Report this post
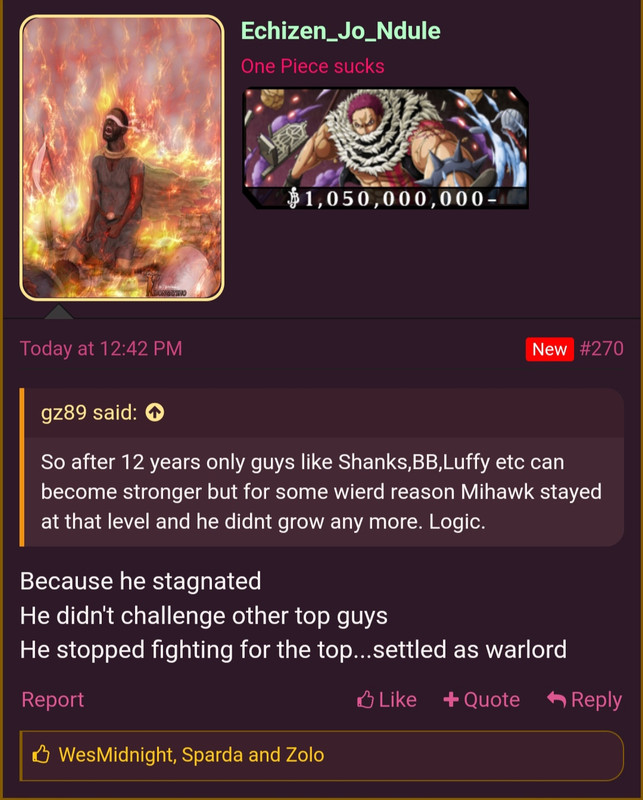This screenshot has width=643, height=800. pyautogui.click(x=53, y=699)
